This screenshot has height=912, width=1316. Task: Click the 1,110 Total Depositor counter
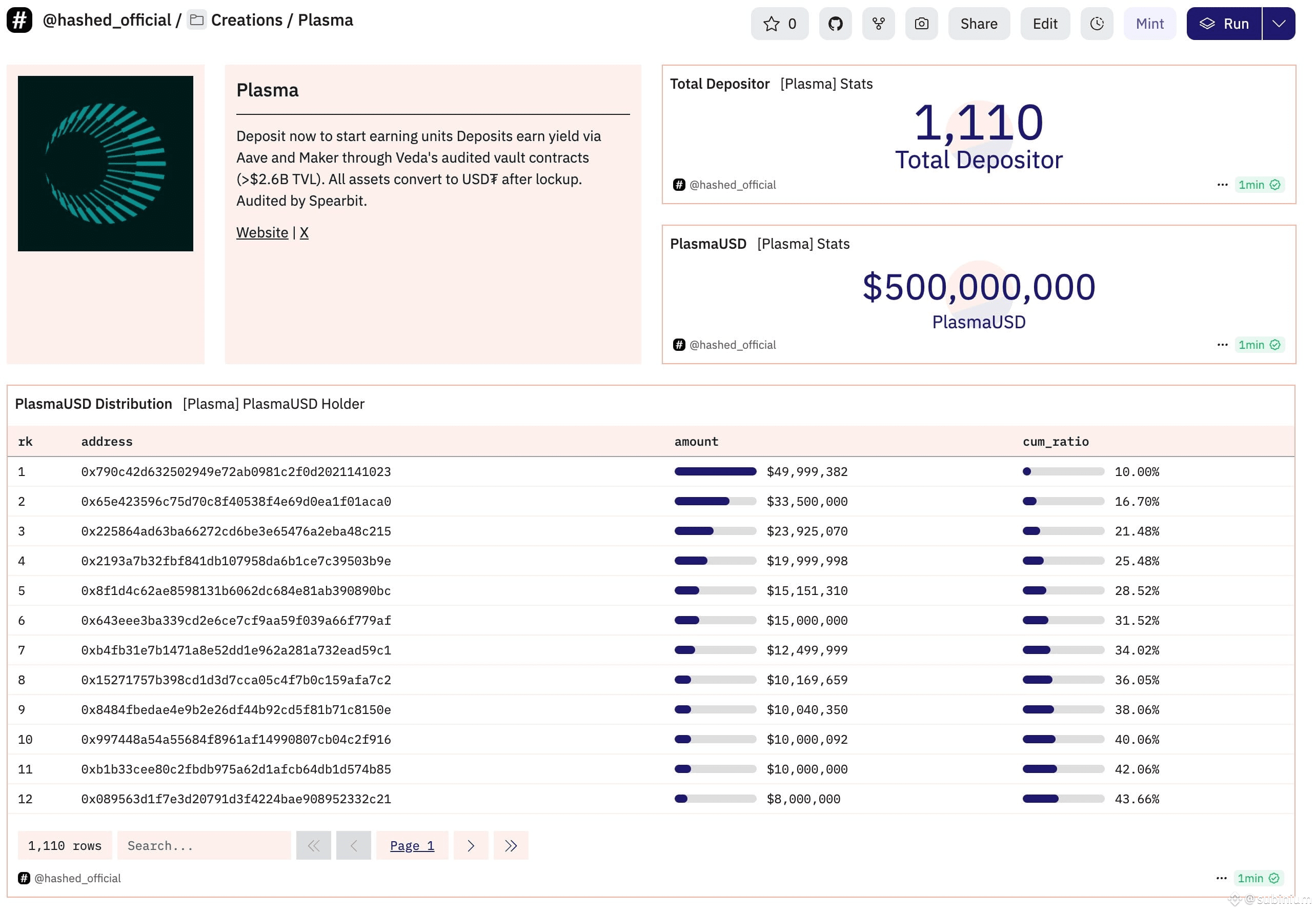coord(979,122)
